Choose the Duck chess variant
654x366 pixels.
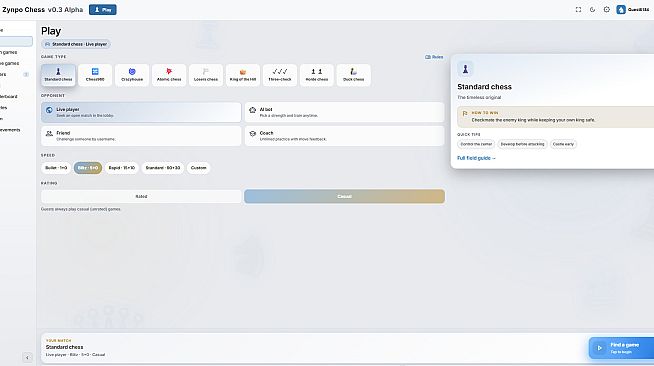[354, 75]
